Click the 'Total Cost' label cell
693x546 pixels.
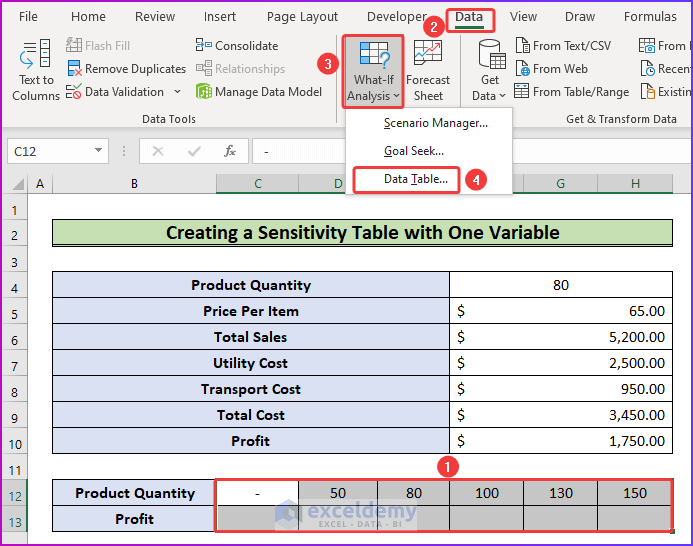click(x=251, y=415)
